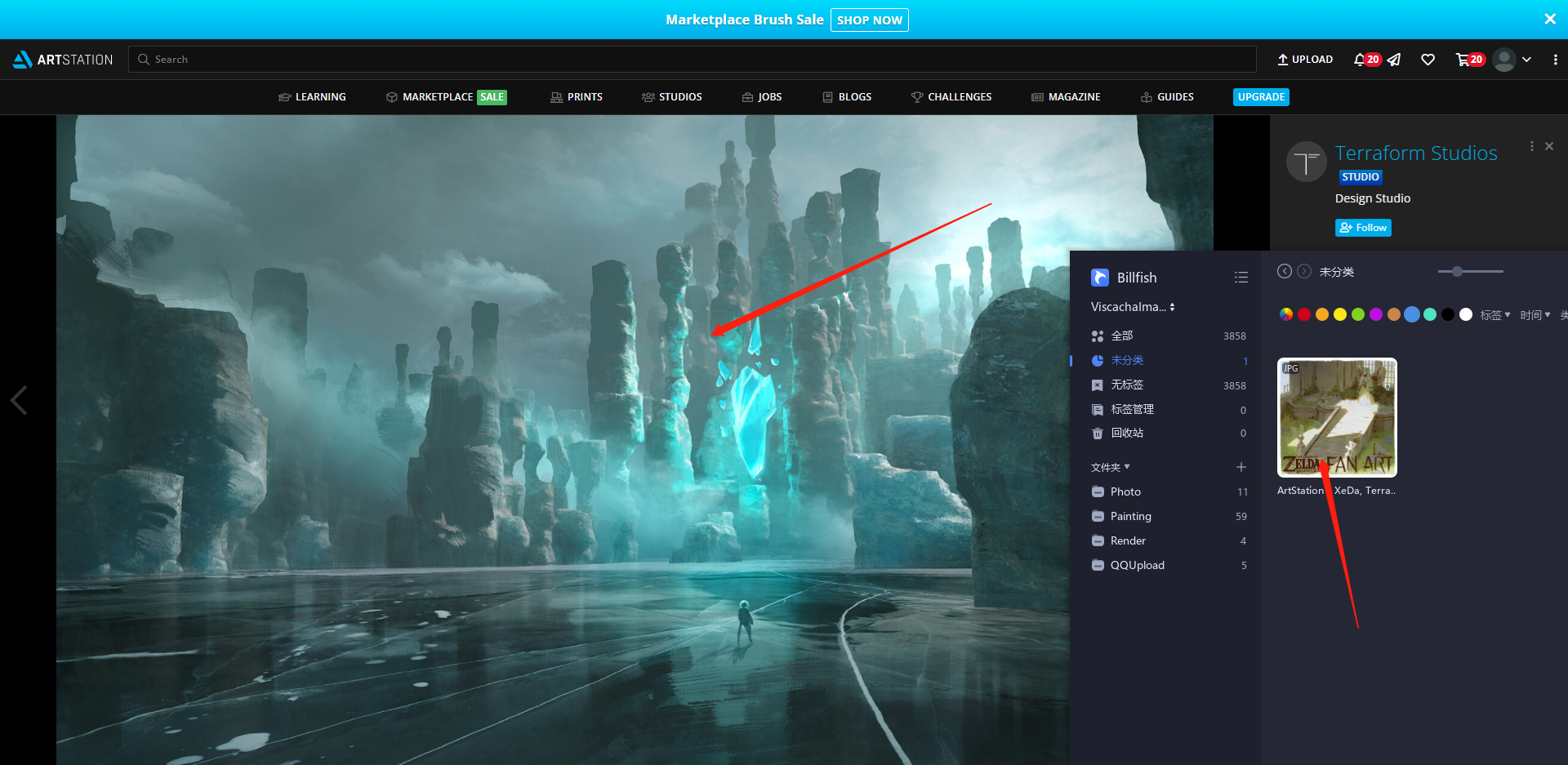Viewport: 1568px width, 765px height.
Task: Open the MAGAZINE menu item
Action: 1066,96
